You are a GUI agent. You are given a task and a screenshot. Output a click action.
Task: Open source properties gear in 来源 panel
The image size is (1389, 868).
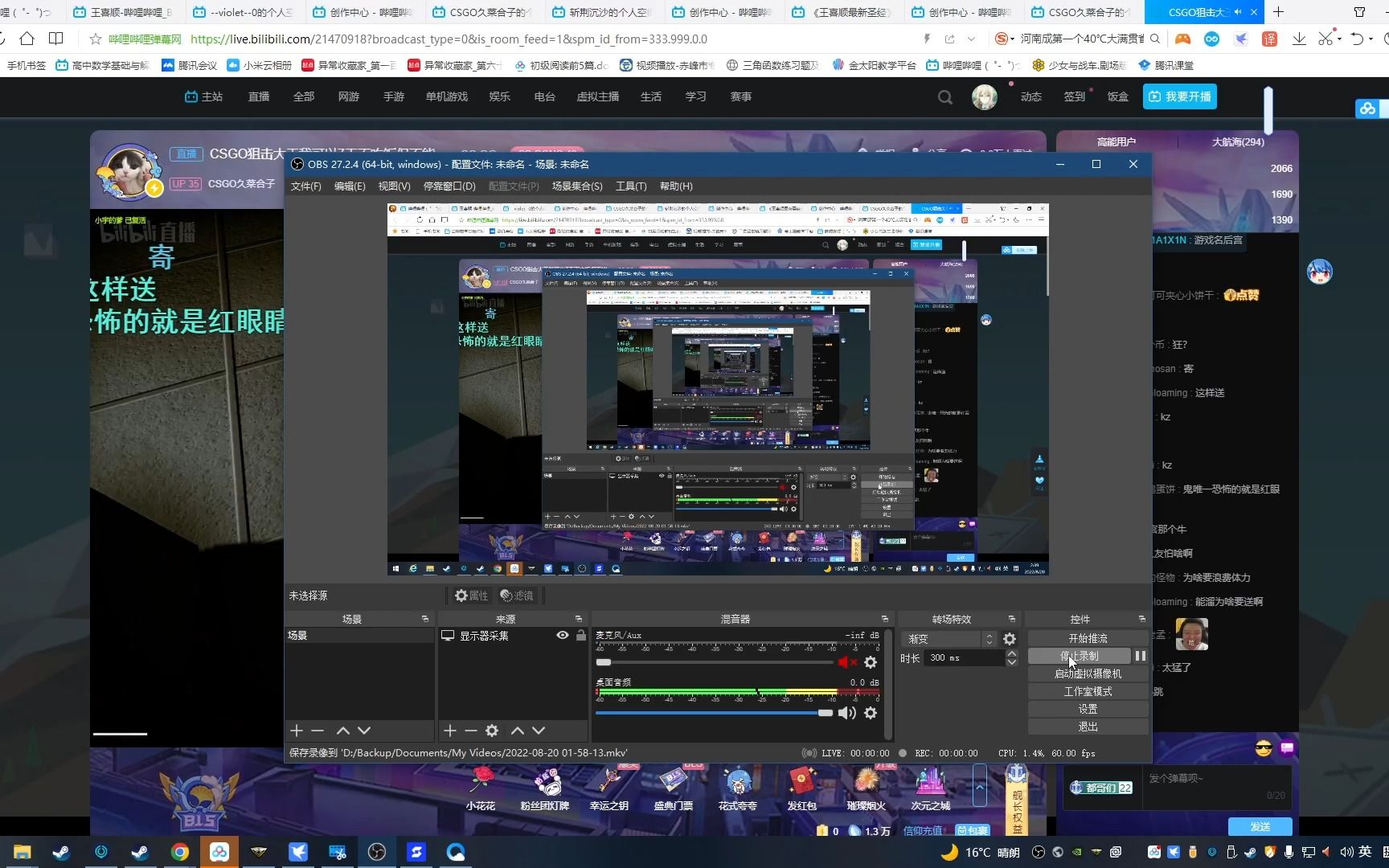(492, 731)
